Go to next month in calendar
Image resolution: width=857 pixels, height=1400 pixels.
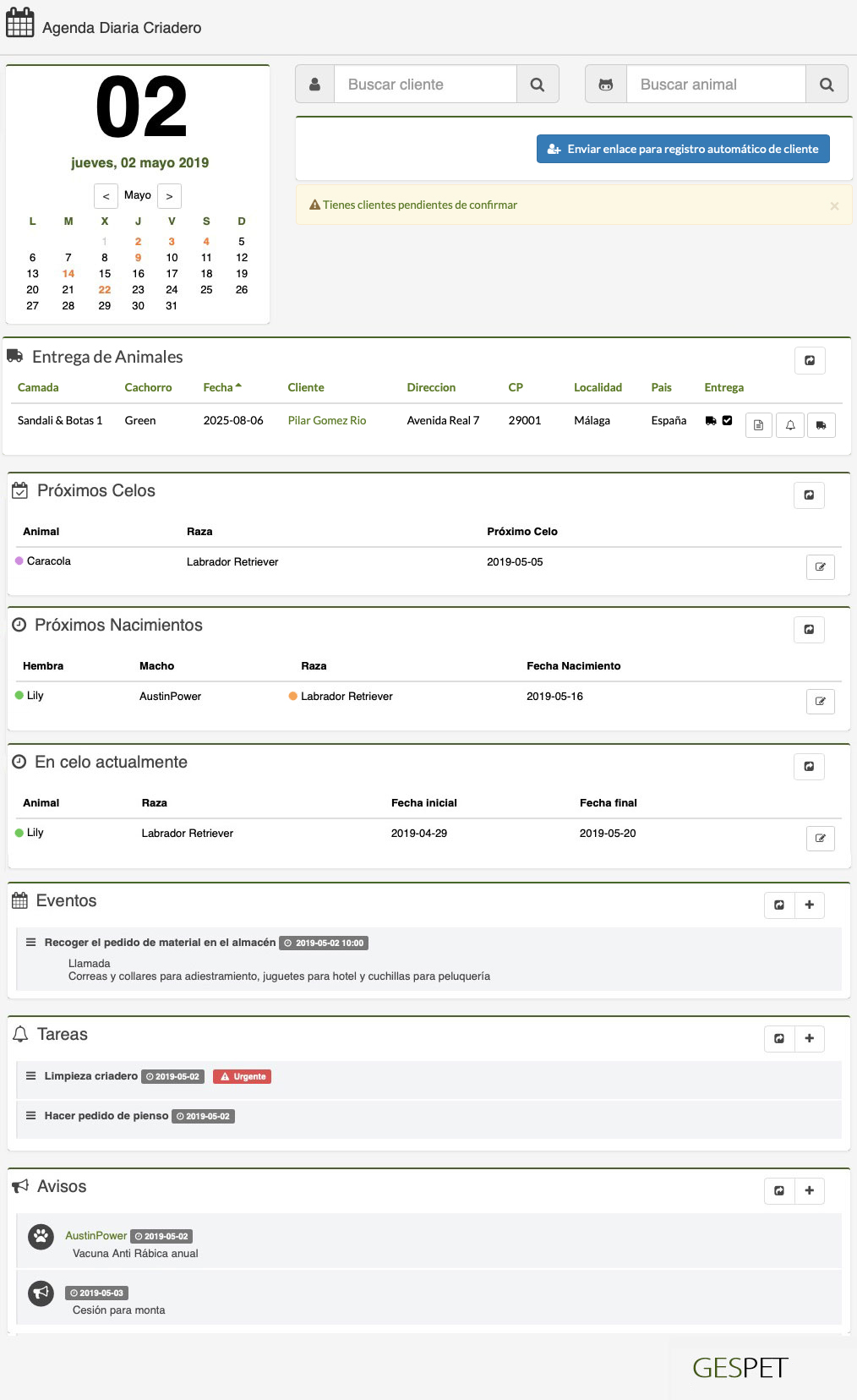(169, 196)
